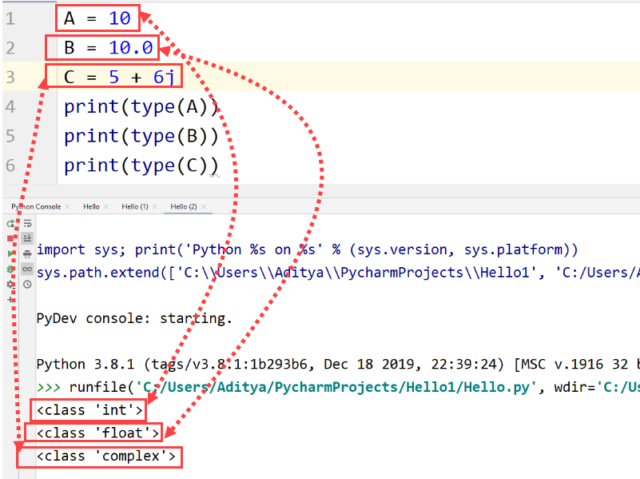The image size is (640, 479).
Task: Toggle soft-wrap in the console
Action: tap(27, 224)
